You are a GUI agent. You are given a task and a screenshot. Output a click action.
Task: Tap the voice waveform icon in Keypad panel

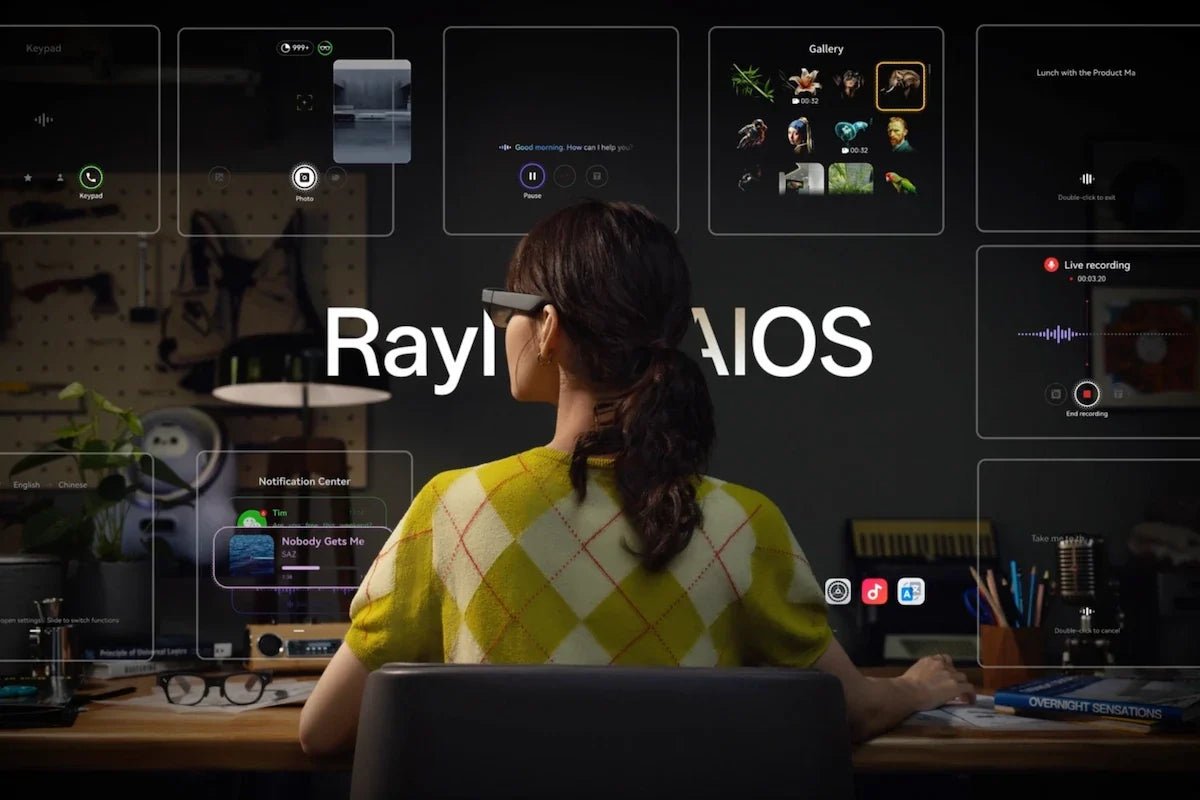(43, 120)
